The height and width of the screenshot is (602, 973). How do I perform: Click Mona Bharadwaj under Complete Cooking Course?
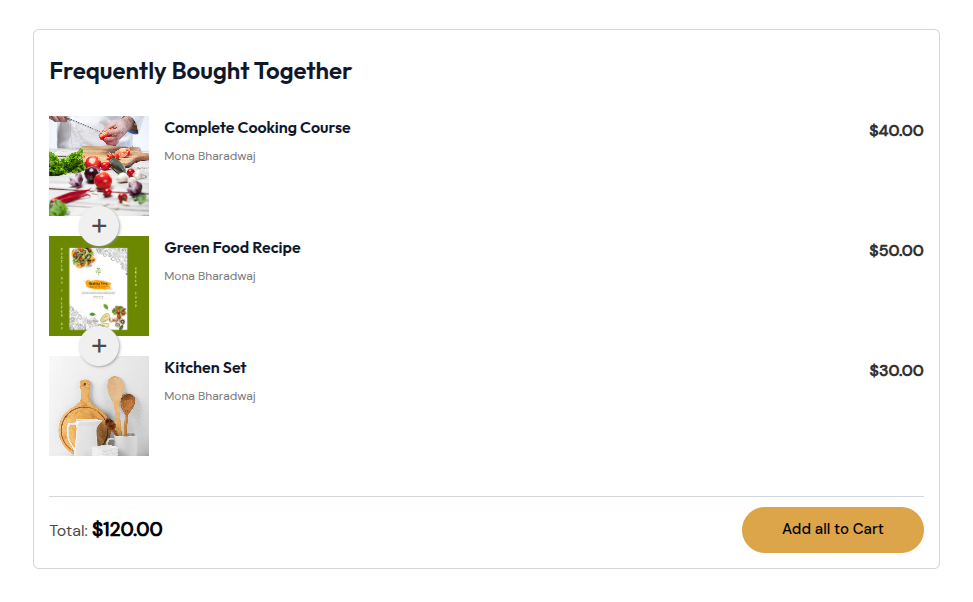click(210, 156)
